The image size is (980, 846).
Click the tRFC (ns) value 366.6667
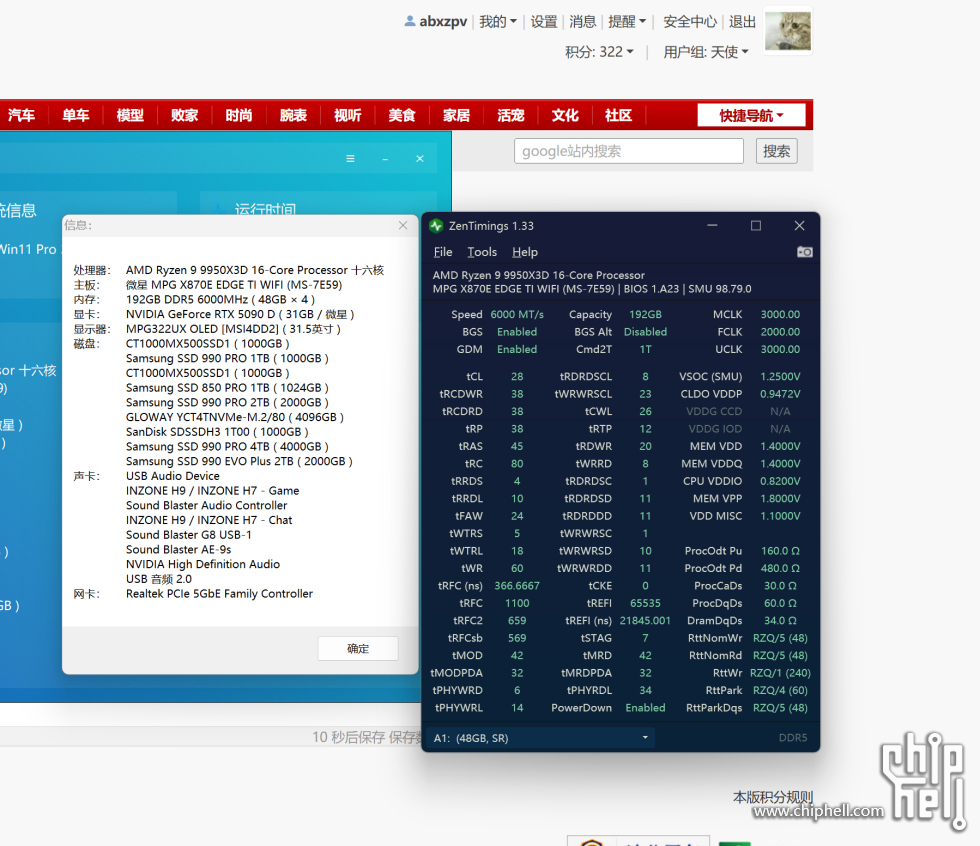[x=517, y=585]
